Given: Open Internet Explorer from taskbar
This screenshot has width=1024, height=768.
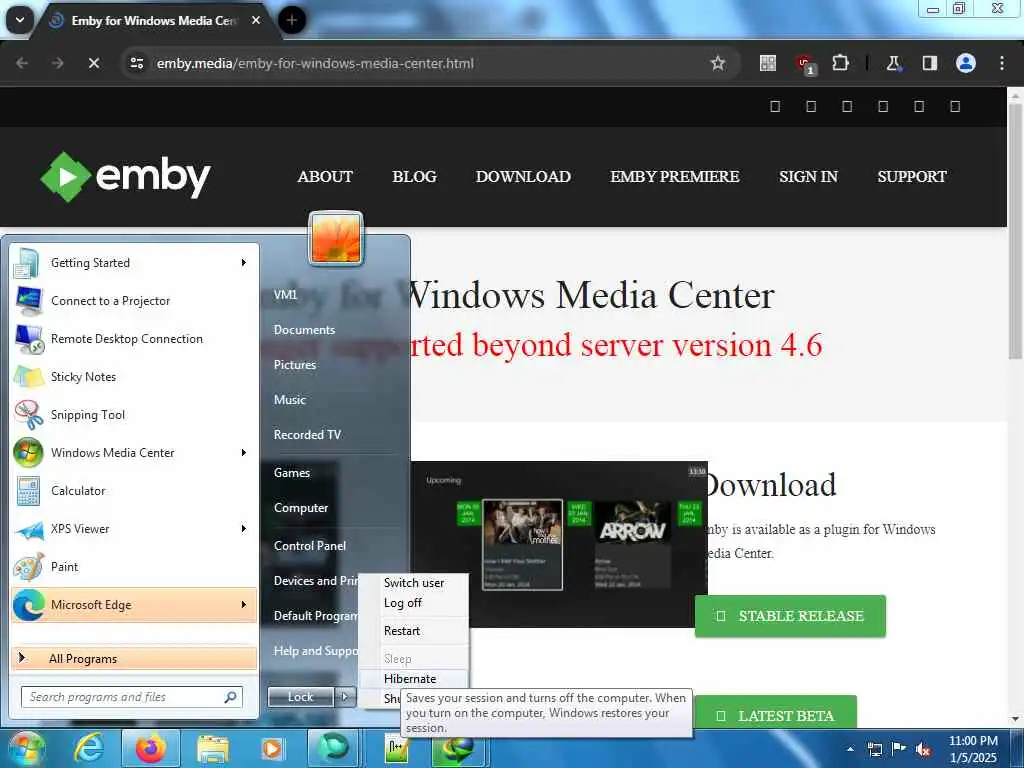Looking at the screenshot, I should (x=88, y=748).
